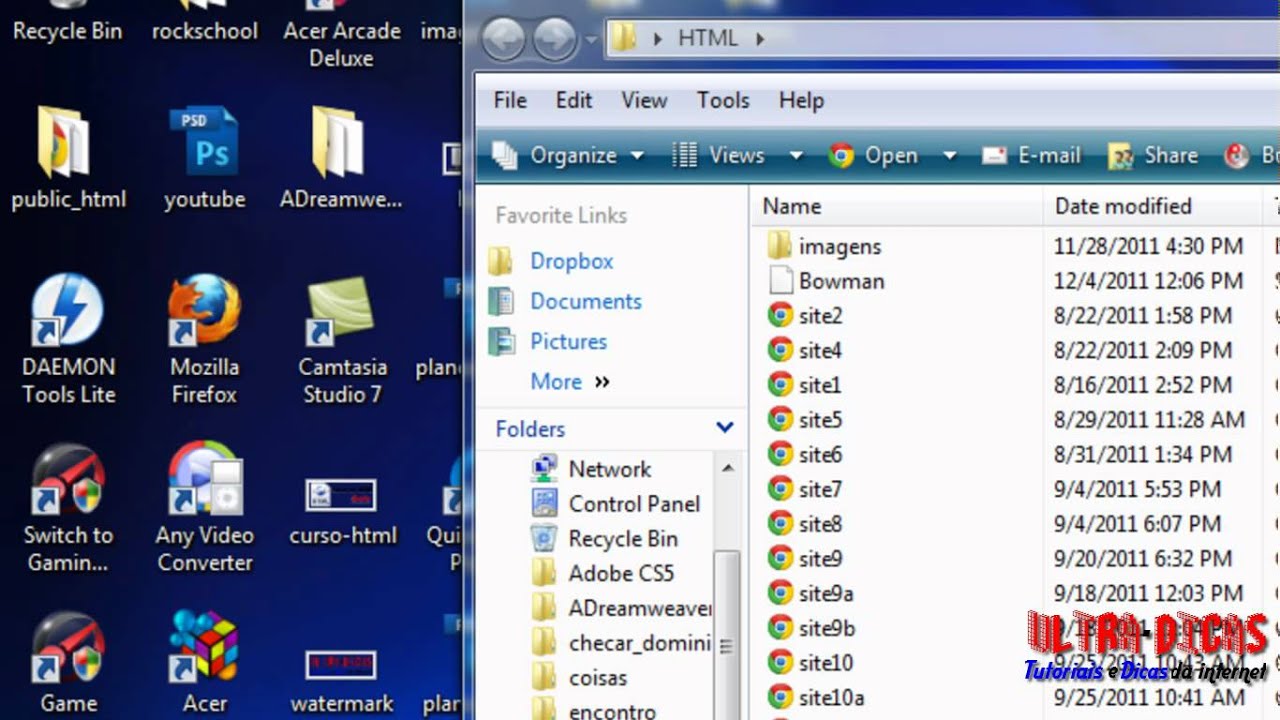Screen dimensions: 1280x720
Task: Open the Edit menu
Action: pyautogui.click(x=574, y=100)
